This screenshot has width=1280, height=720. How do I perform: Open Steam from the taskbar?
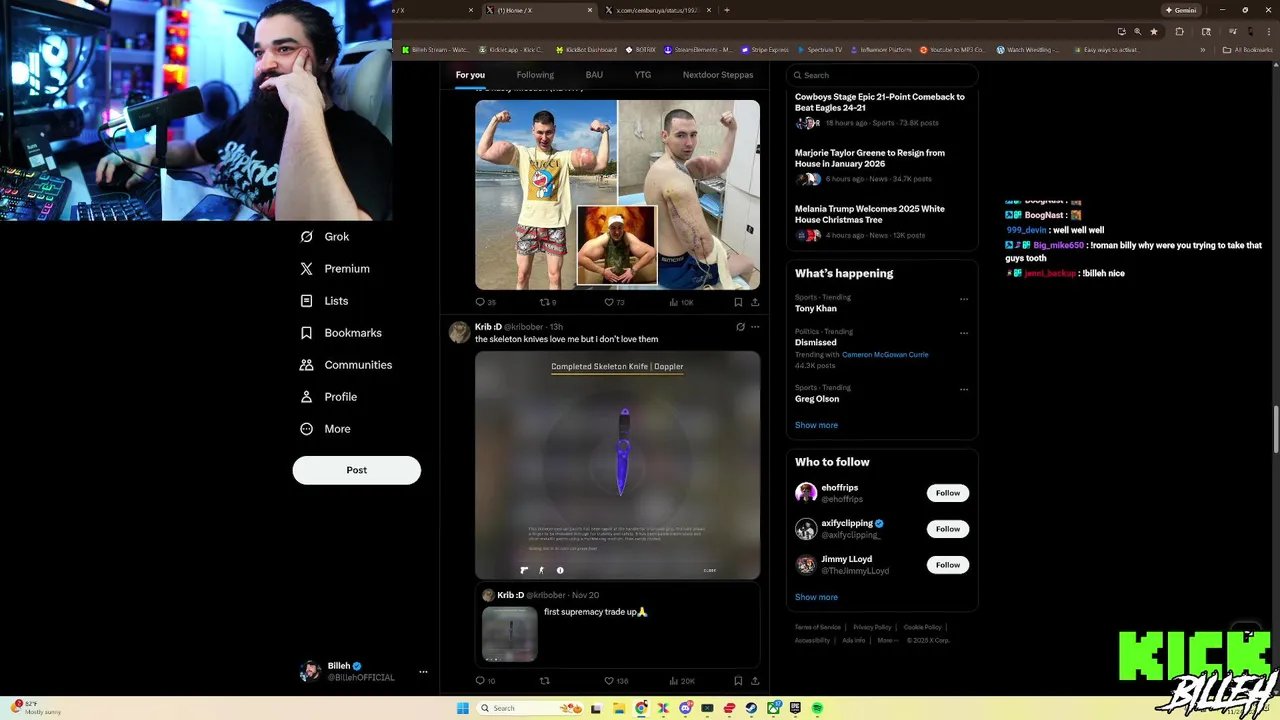751,708
